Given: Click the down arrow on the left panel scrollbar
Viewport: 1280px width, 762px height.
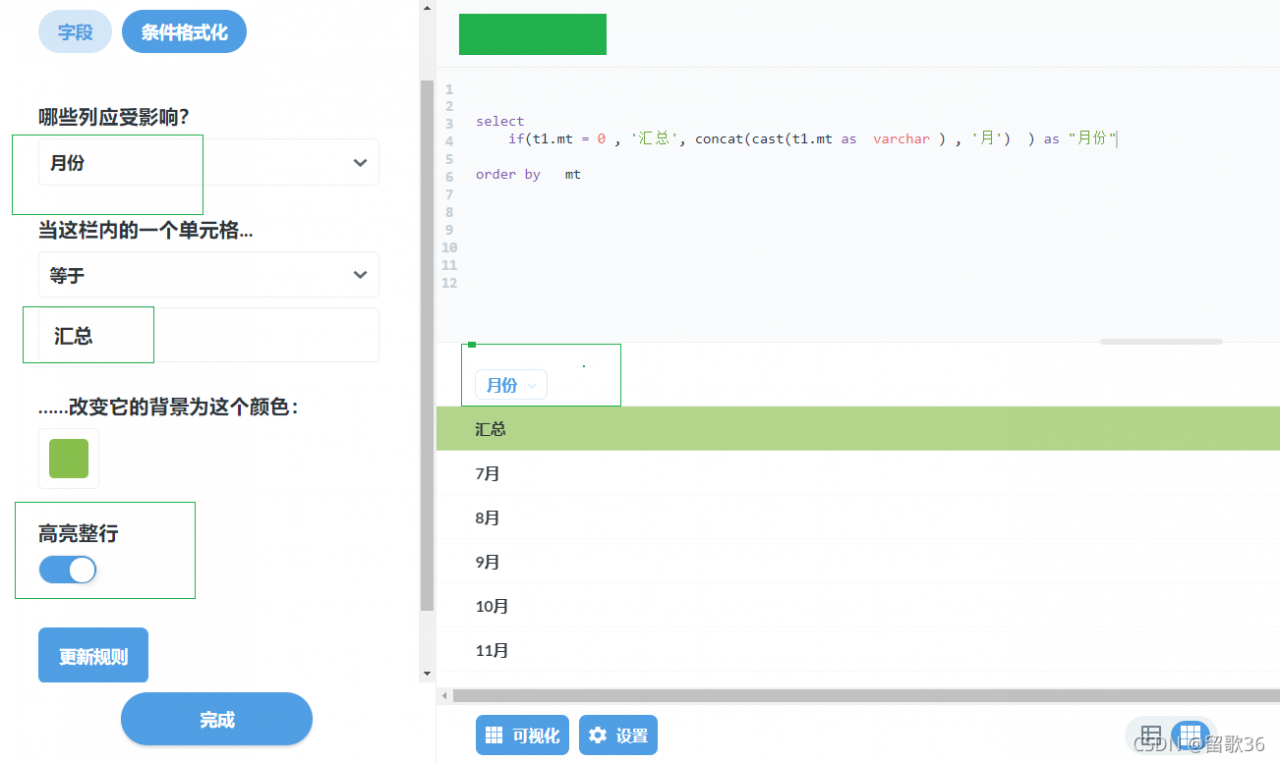Looking at the screenshot, I should [427, 673].
